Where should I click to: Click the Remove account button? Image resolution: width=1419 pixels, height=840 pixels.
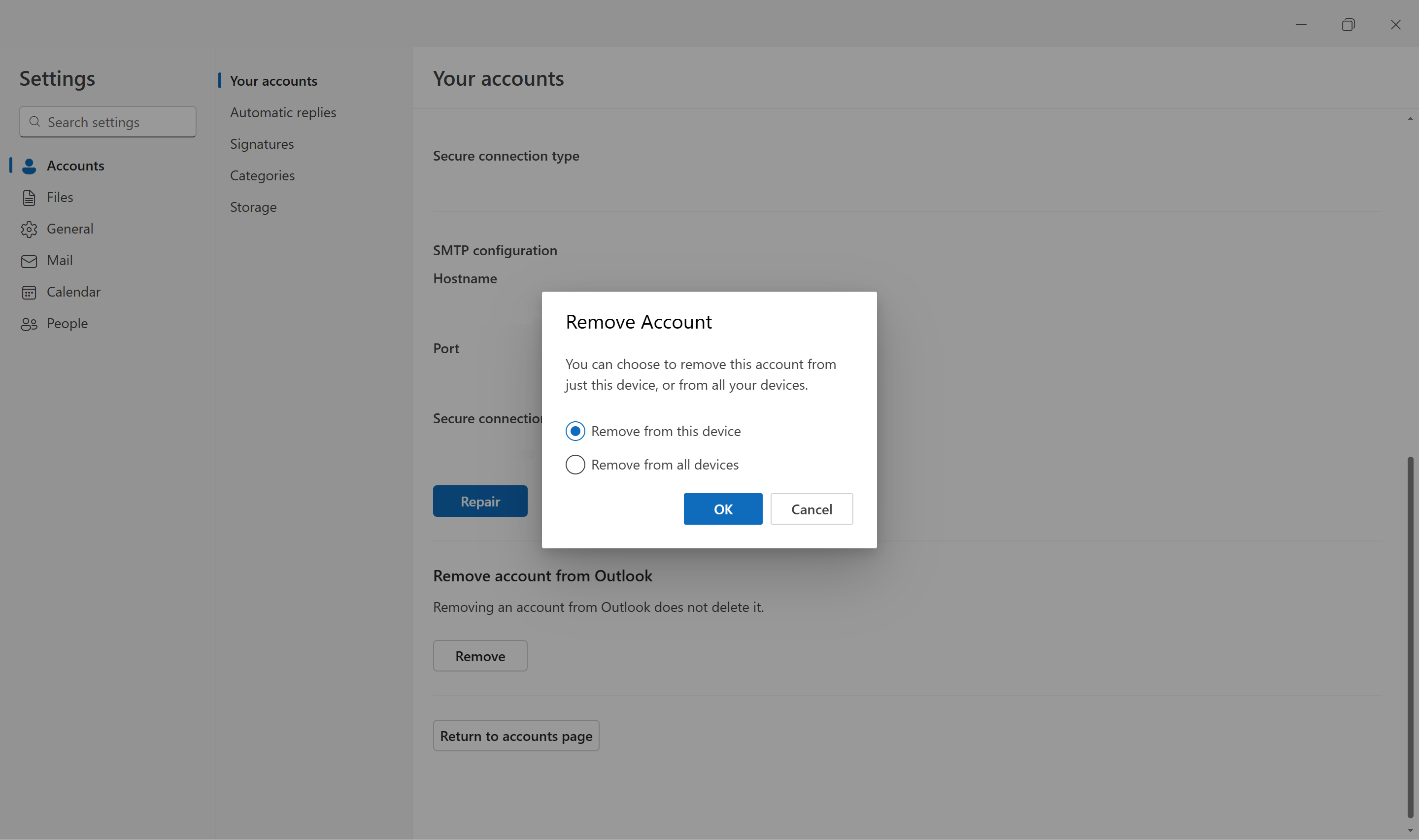pyautogui.click(x=480, y=656)
